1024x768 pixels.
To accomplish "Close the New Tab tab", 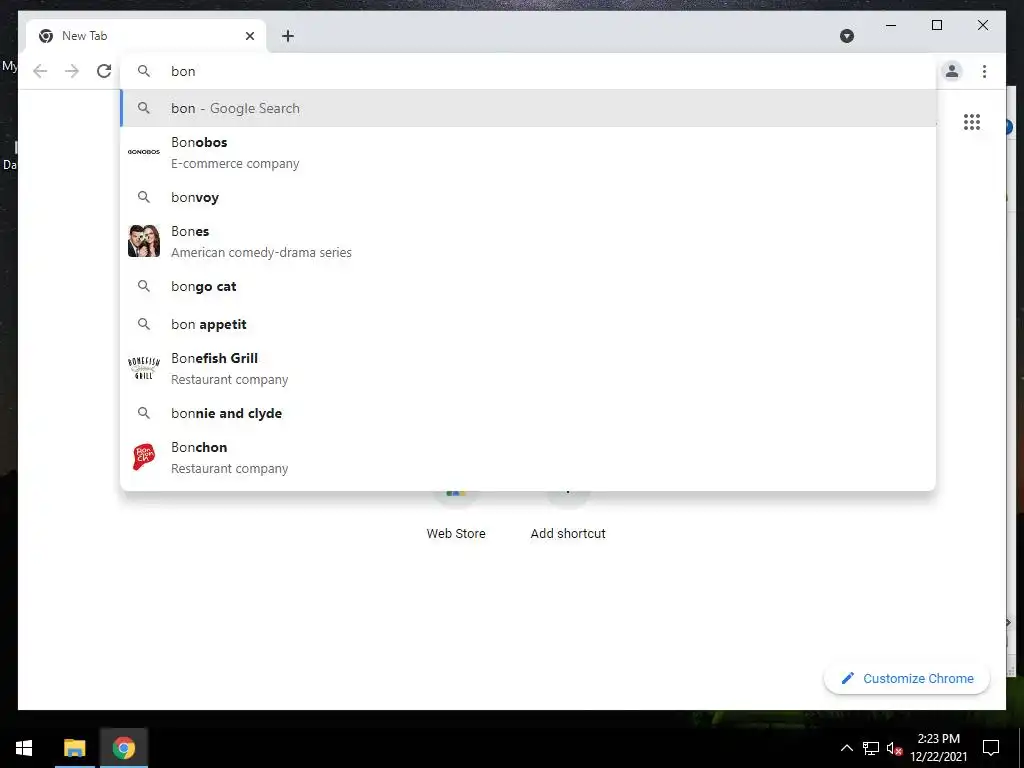I will [x=249, y=36].
